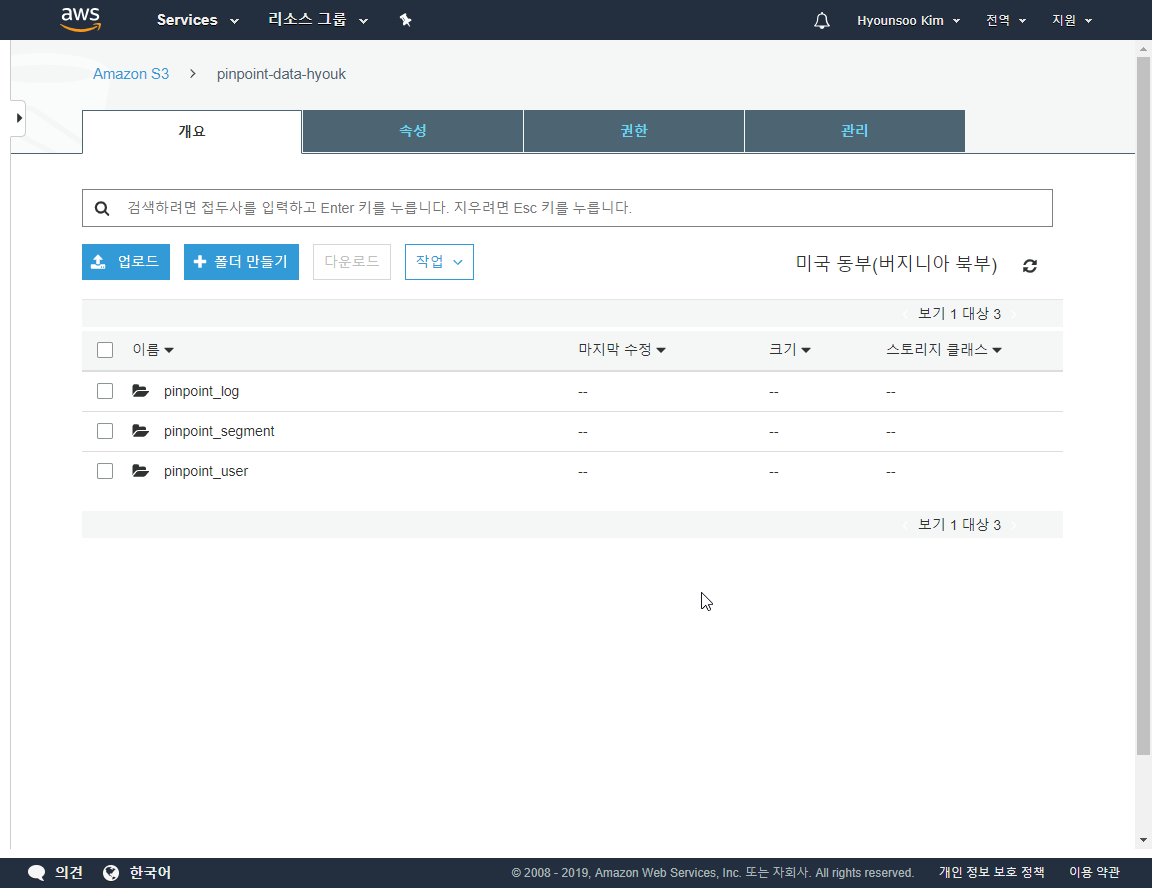The height and width of the screenshot is (888, 1152).
Task: Open the notifications bell
Action: 822,21
